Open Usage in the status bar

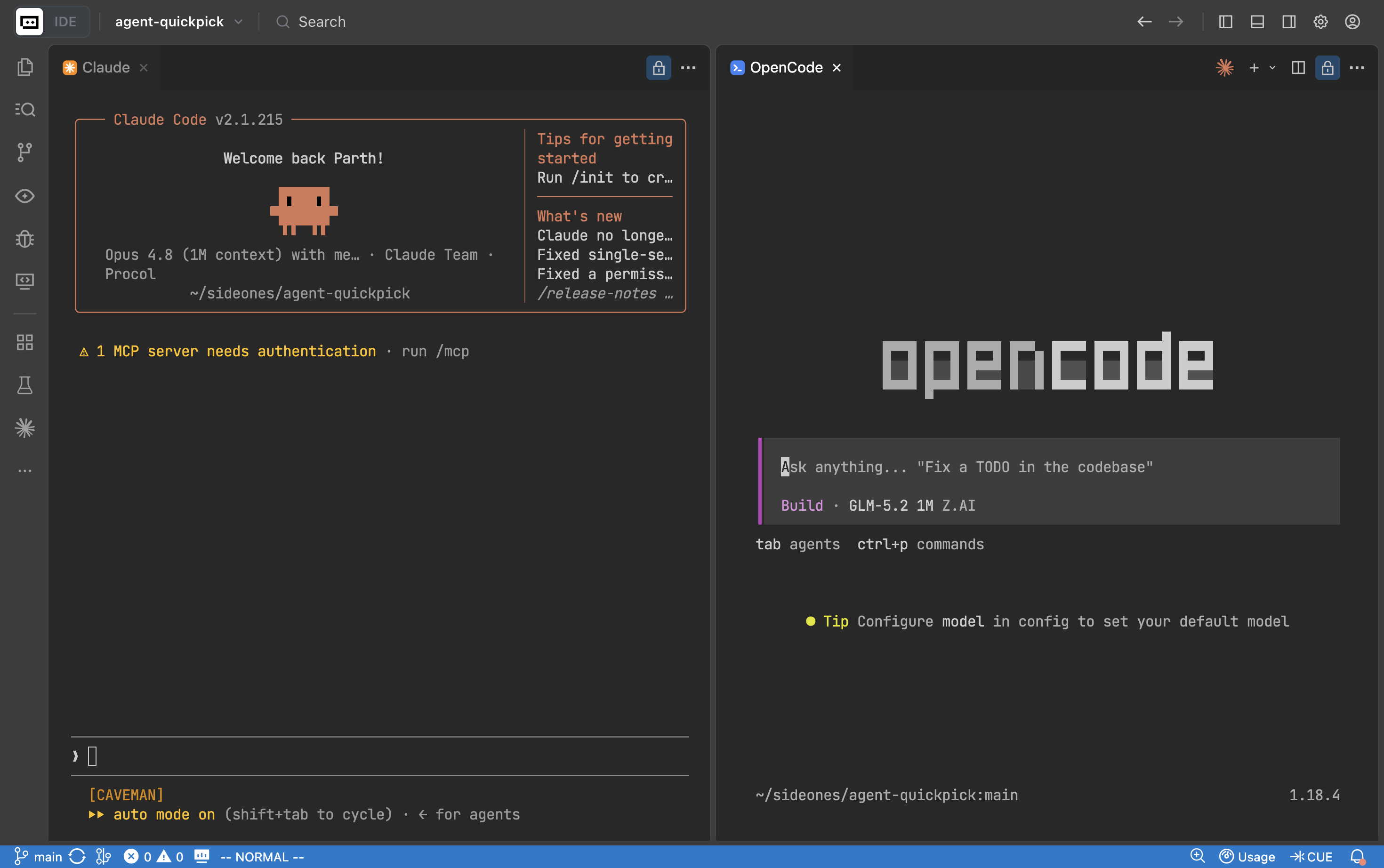(1247, 857)
